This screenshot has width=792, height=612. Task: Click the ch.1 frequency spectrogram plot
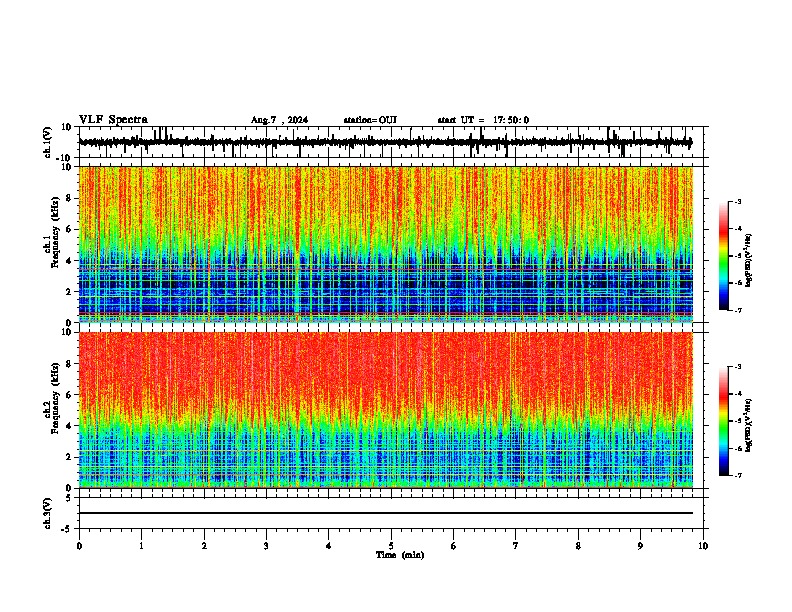pos(385,244)
